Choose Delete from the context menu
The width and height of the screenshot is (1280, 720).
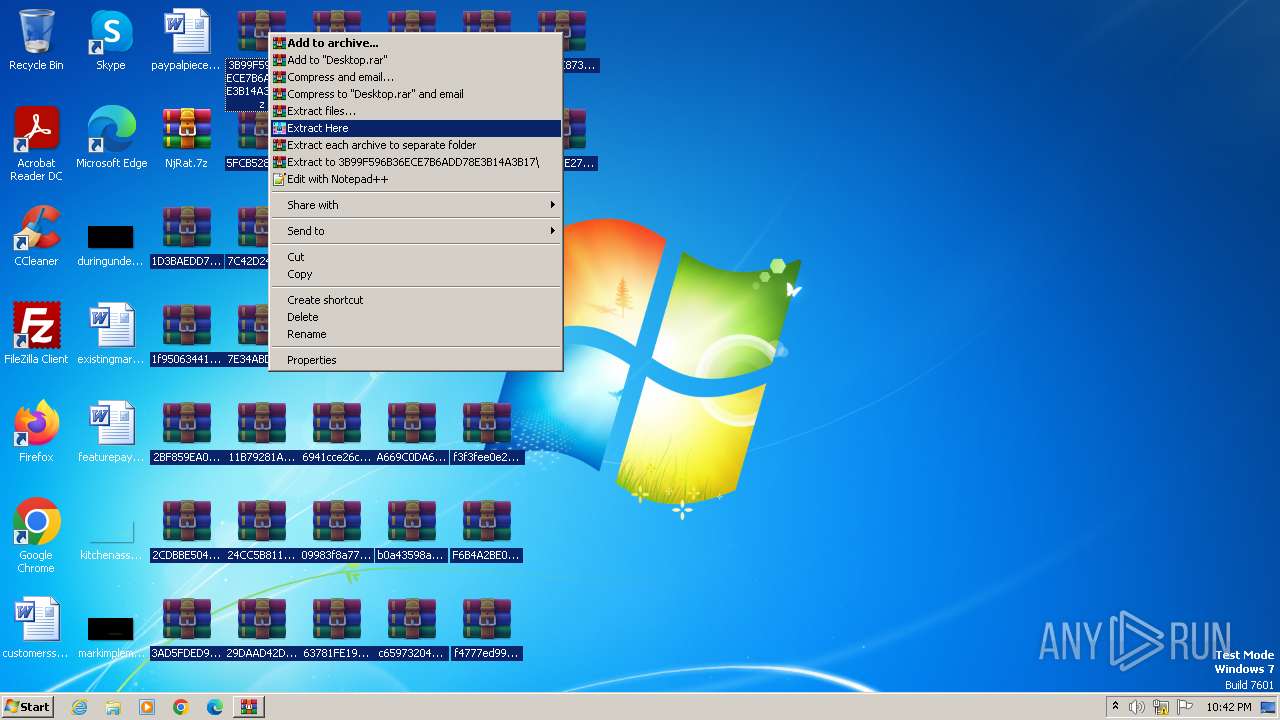[416, 317]
